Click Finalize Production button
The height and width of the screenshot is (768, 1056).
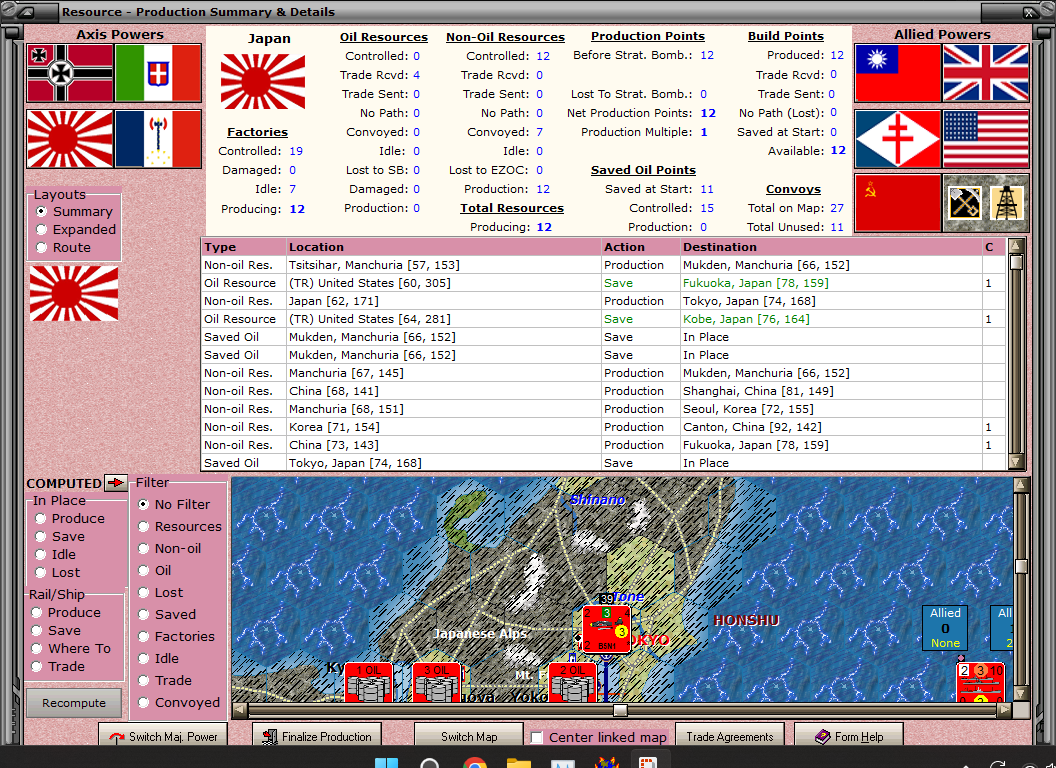coord(317,736)
